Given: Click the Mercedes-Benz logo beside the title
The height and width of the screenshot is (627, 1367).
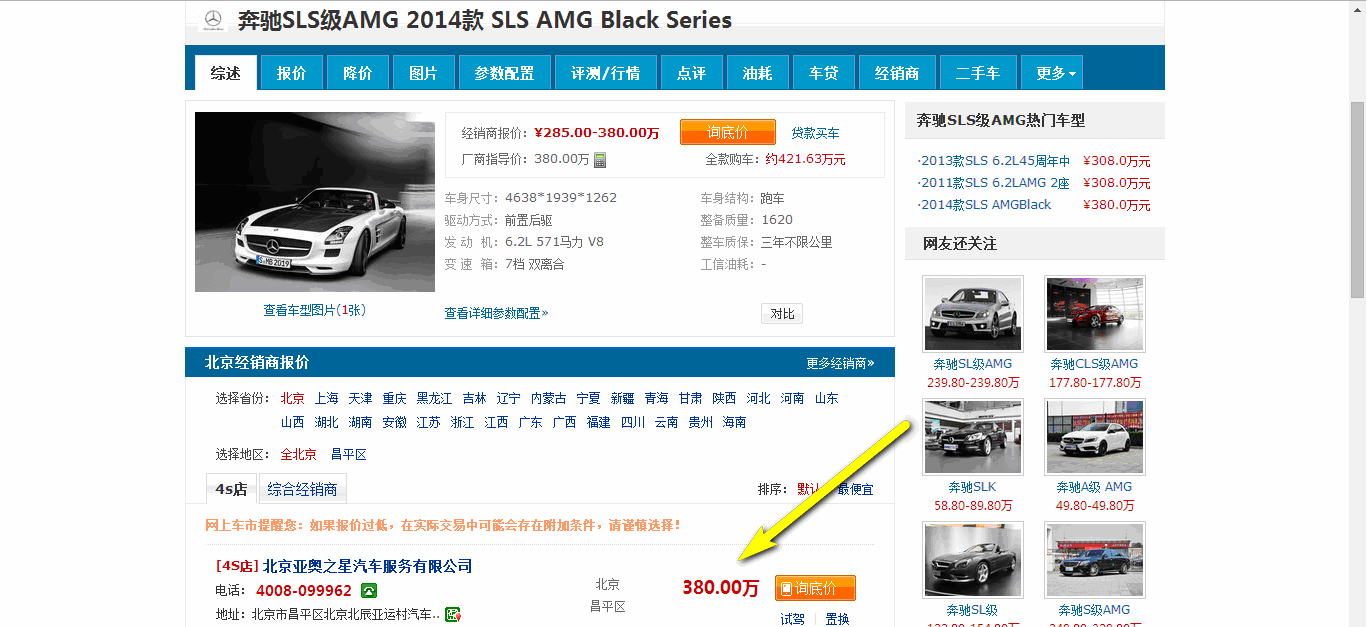Looking at the screenshot, I should pyautogui.click(x=213, y=20).
